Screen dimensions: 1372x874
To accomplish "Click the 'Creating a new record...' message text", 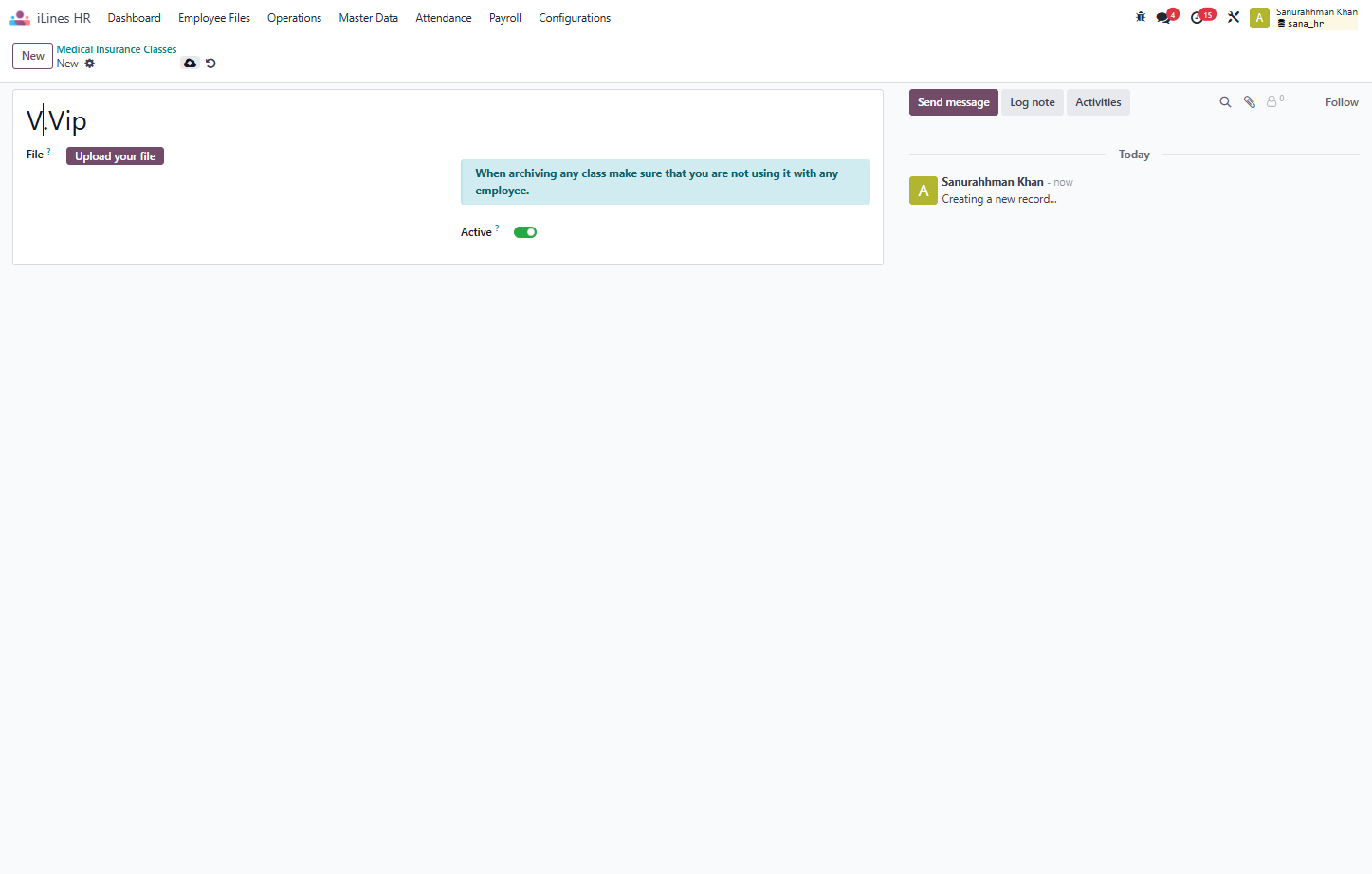I will [x=999, y=199].
